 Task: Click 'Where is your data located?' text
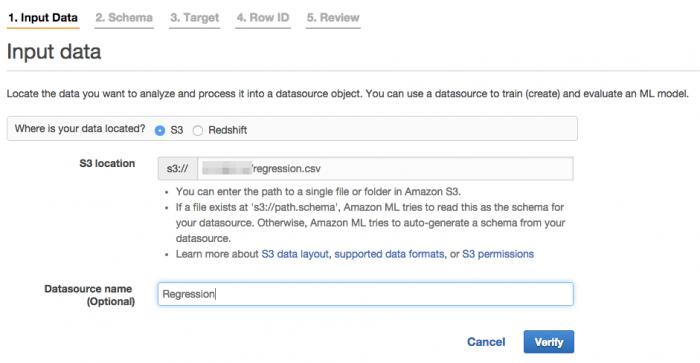[x=80, y=129]
